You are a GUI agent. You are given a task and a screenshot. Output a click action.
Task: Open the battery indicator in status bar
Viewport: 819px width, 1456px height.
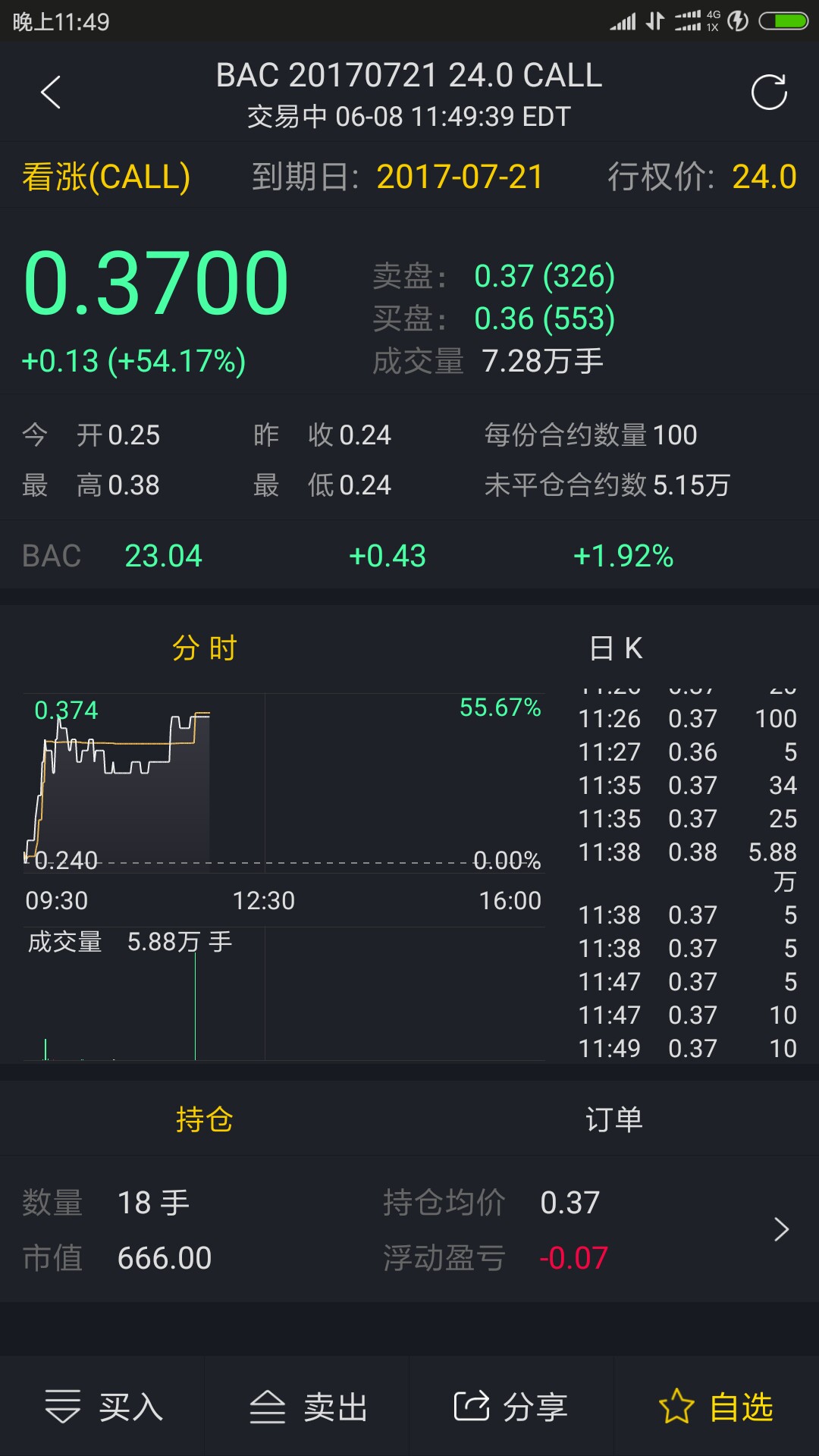pos(784,21)
